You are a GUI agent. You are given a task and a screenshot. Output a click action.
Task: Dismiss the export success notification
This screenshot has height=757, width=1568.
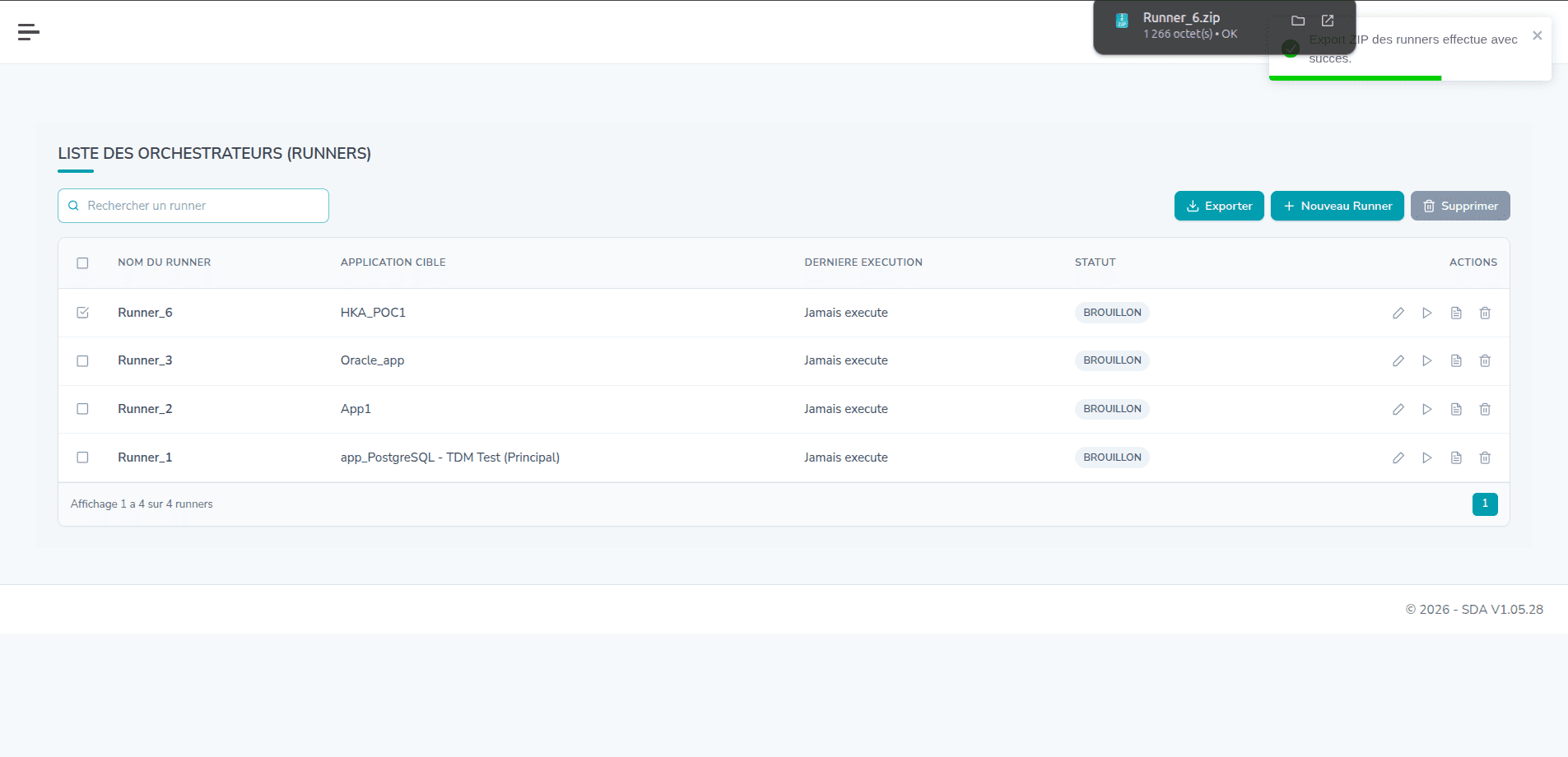(1537, 35)
